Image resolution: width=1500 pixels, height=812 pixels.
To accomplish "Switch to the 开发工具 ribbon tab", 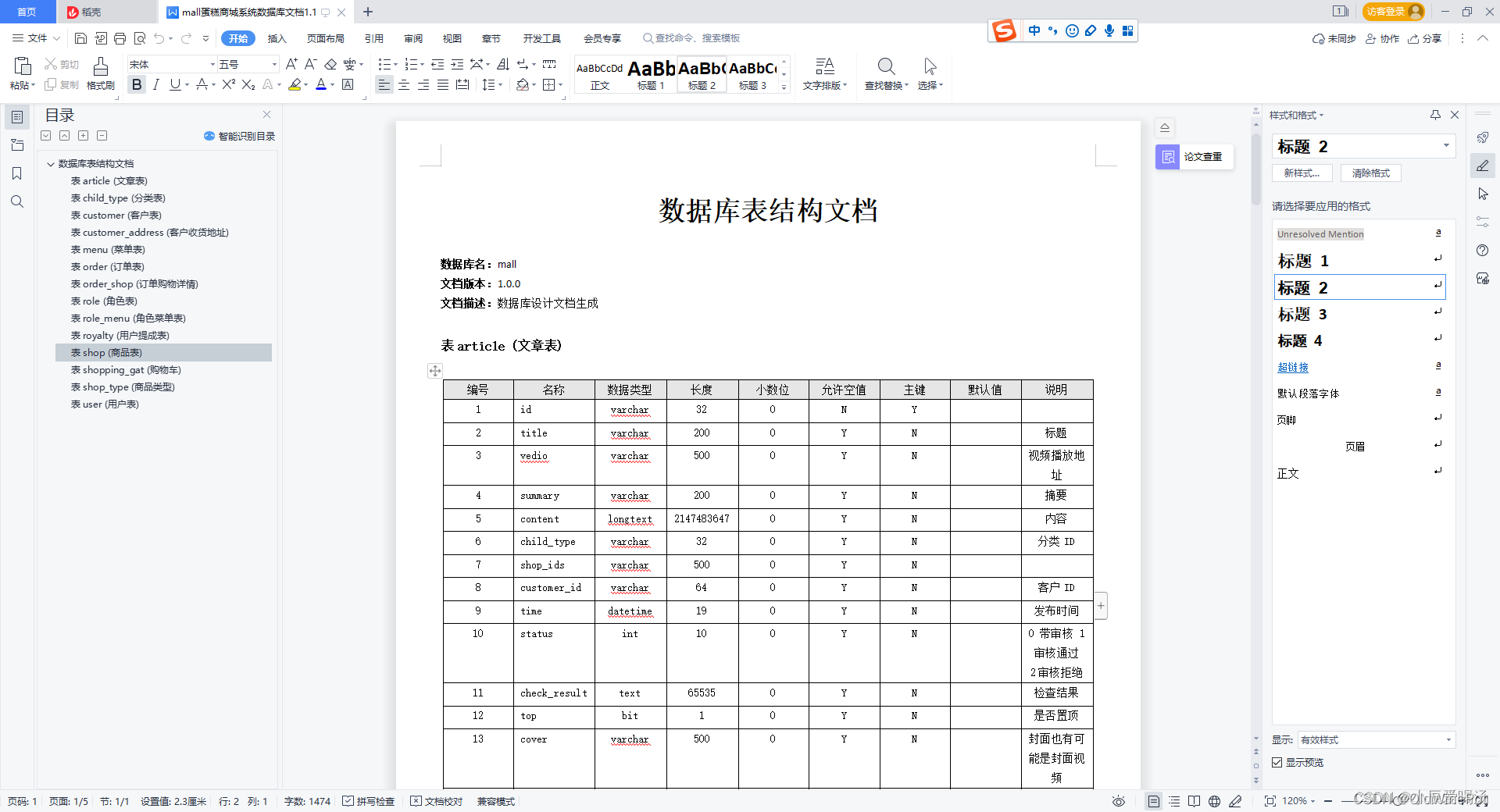I will point(542,38).
